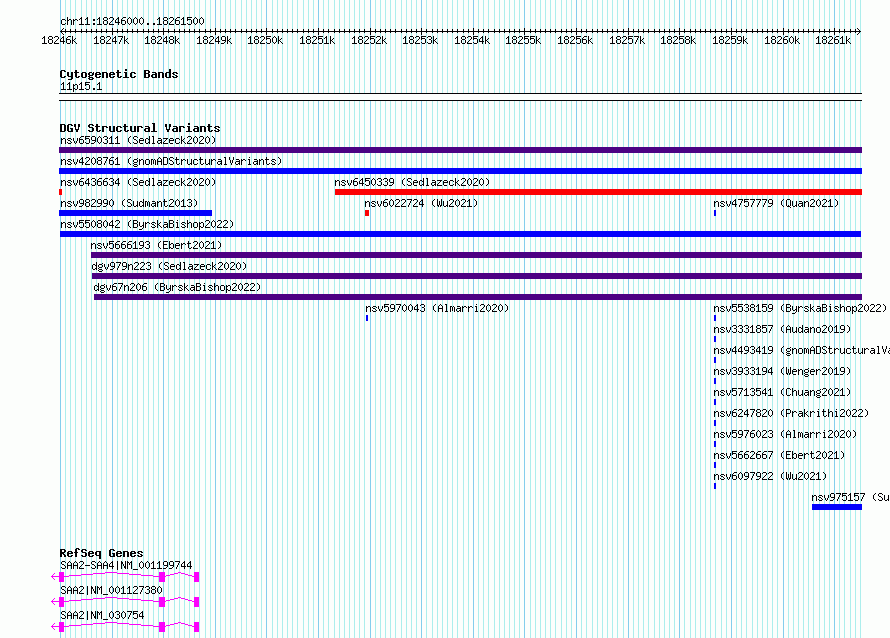This screenshot has width=890, height=638.
Task: Click the blue nsv4208761 variant bar
Action: point(460,171)
